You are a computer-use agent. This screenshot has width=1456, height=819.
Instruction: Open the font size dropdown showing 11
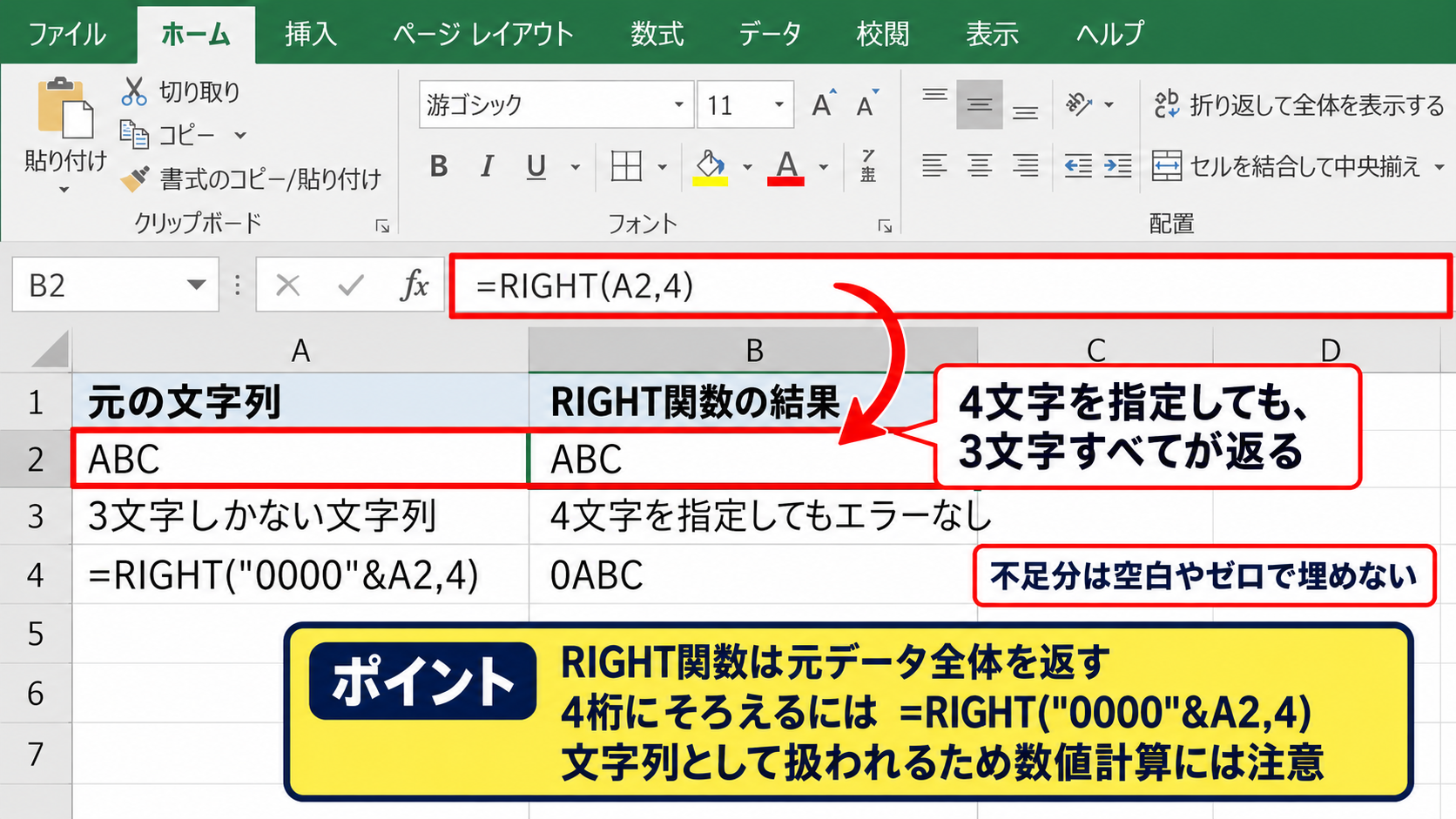[779, 104]
